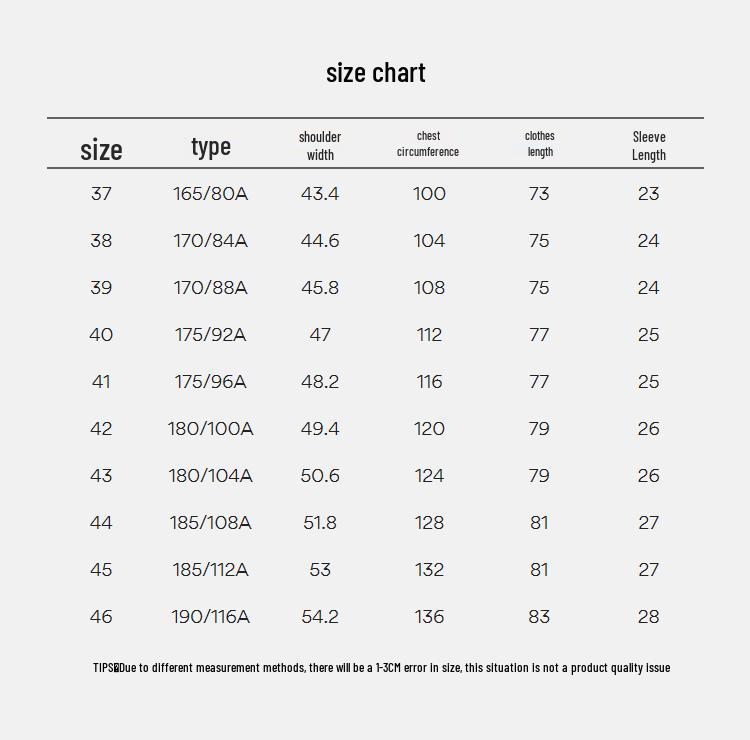Select the 'type' column header
The width and height of the screenshot is (750, 740).
[x=211, y=147]
